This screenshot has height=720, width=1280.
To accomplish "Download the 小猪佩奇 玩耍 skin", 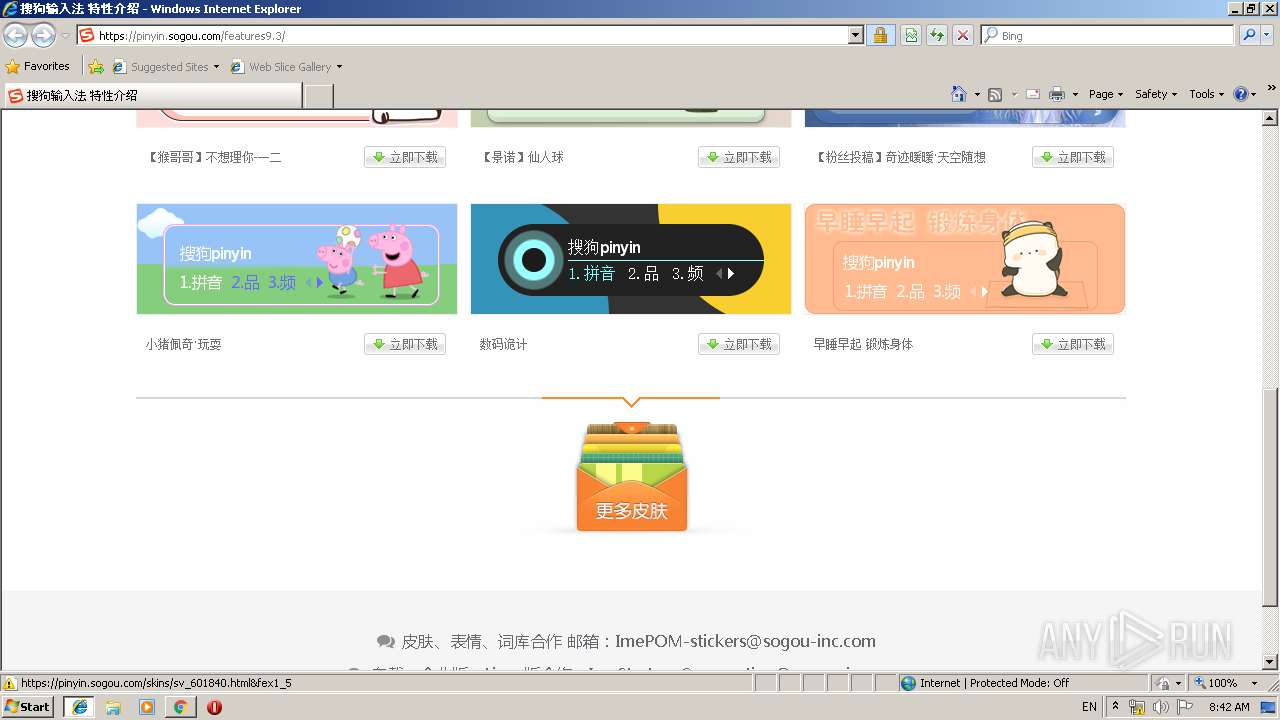I will (405, 344).
